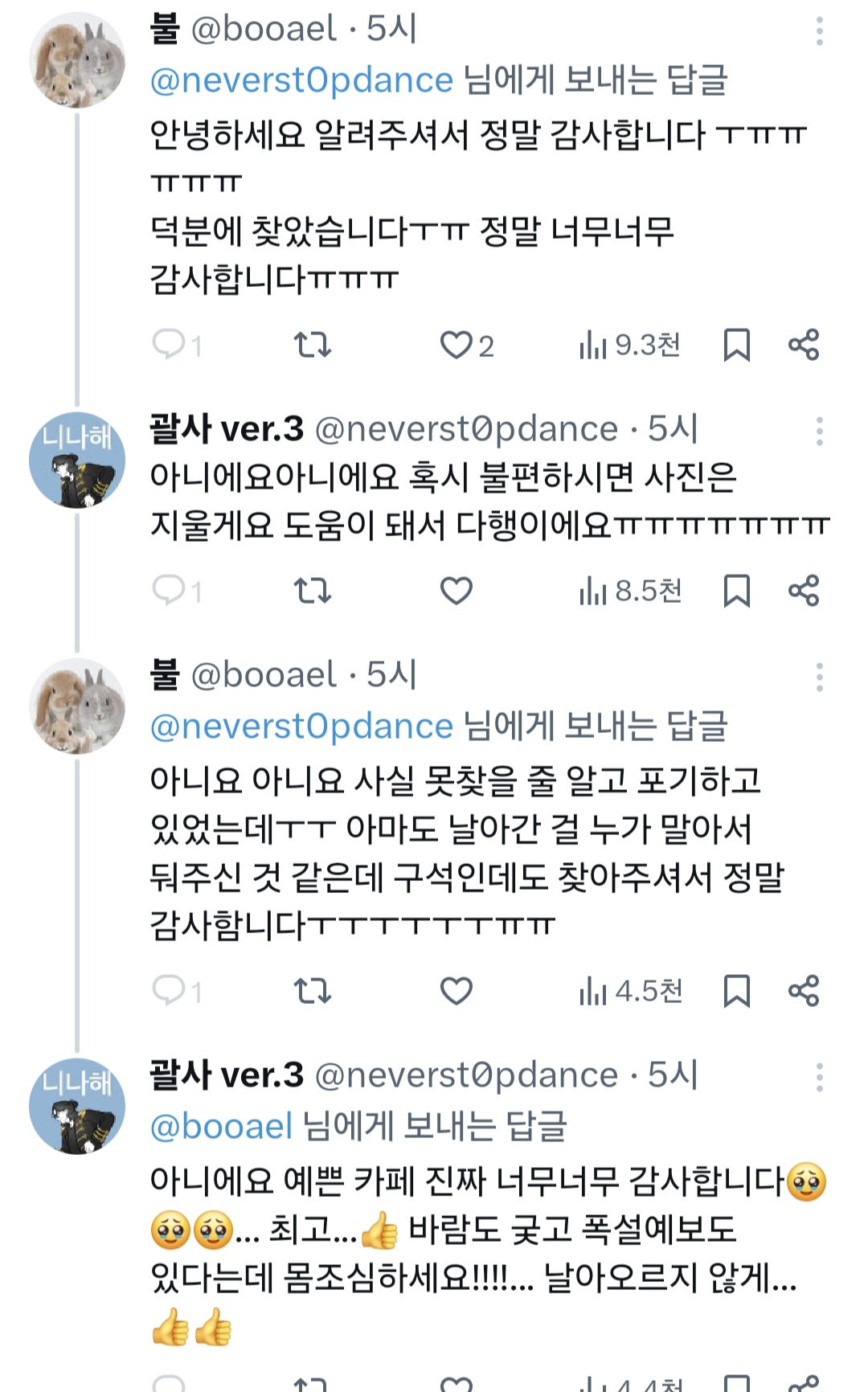
Task: Retweet 불's first reply tweet
Action: click(312, 345)
